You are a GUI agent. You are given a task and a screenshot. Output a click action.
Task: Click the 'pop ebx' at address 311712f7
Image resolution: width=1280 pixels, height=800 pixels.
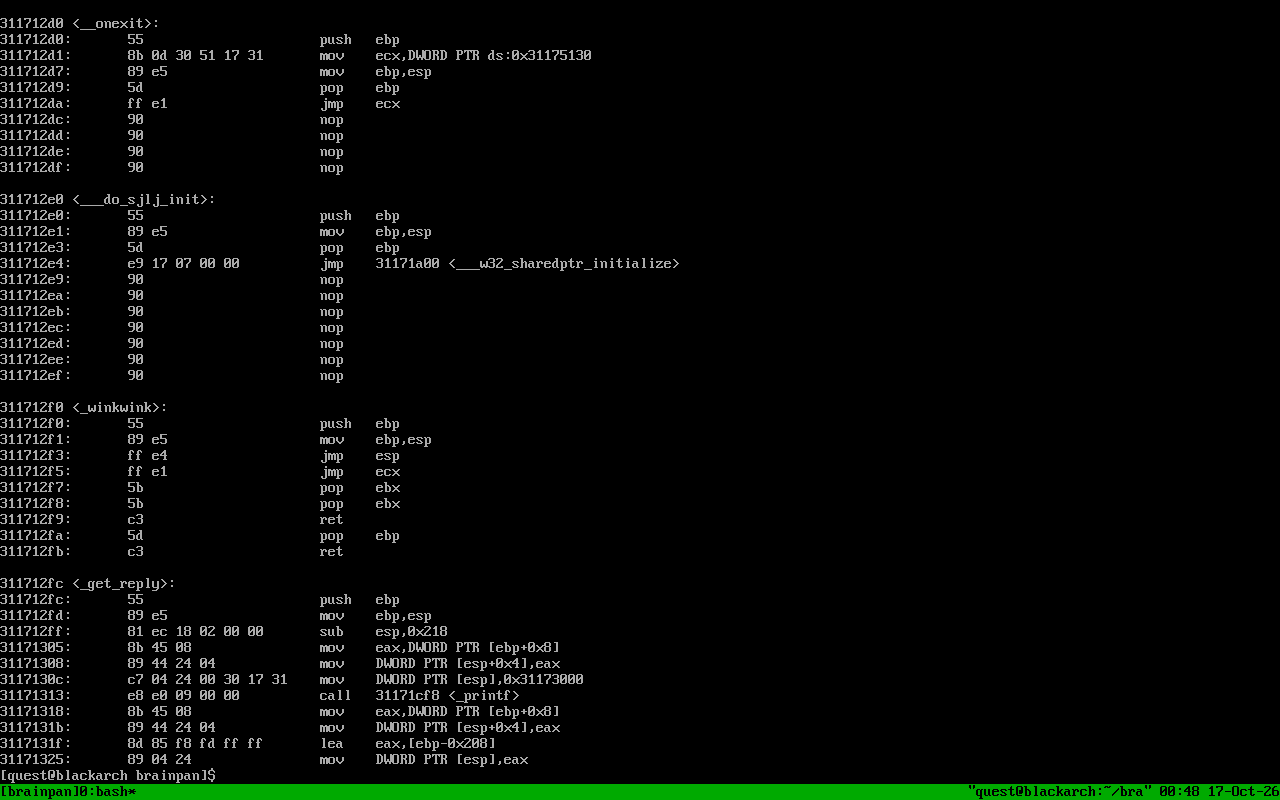point(360,488)
